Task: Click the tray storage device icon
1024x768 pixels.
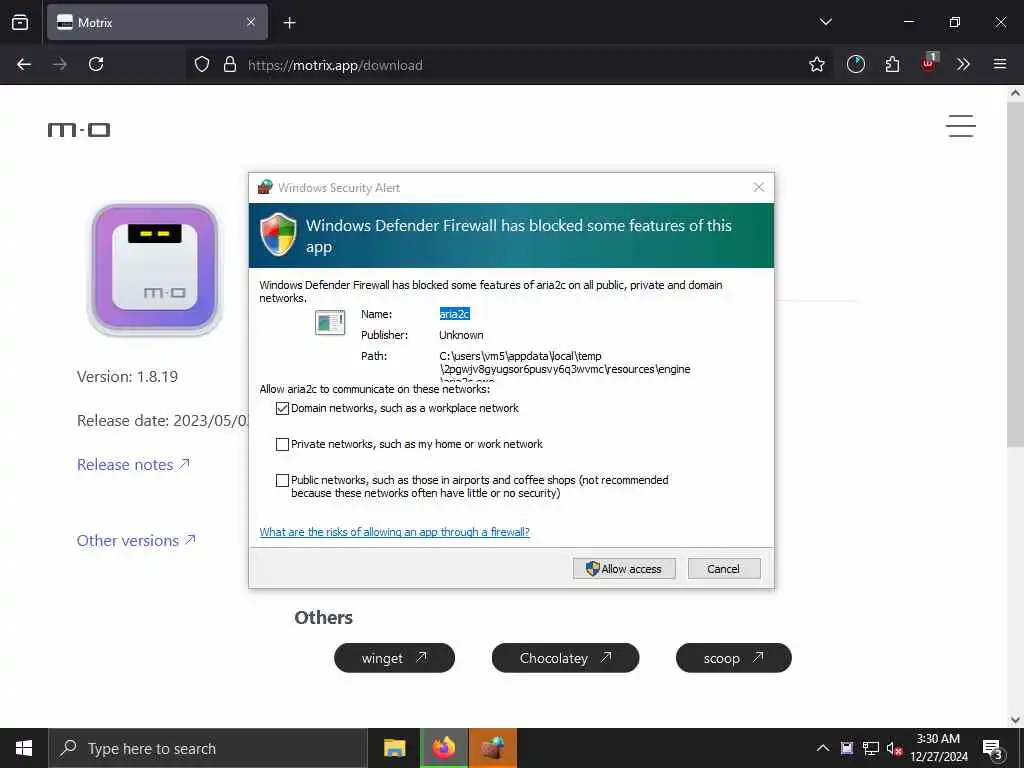Action: [x=846, y=748]
